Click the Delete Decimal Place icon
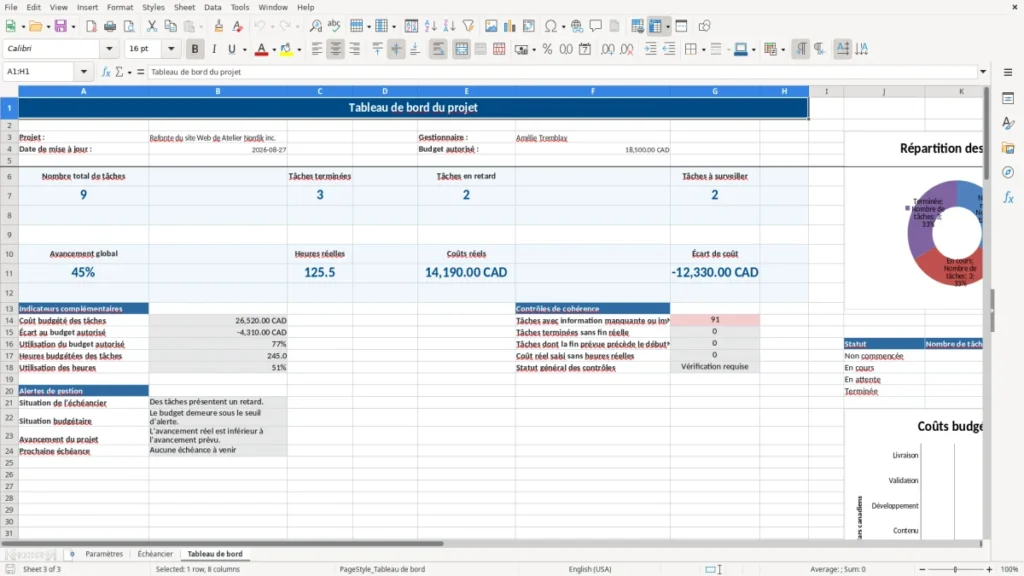The height and width of the screenshot is (576, 1024). tap(626, 49)
